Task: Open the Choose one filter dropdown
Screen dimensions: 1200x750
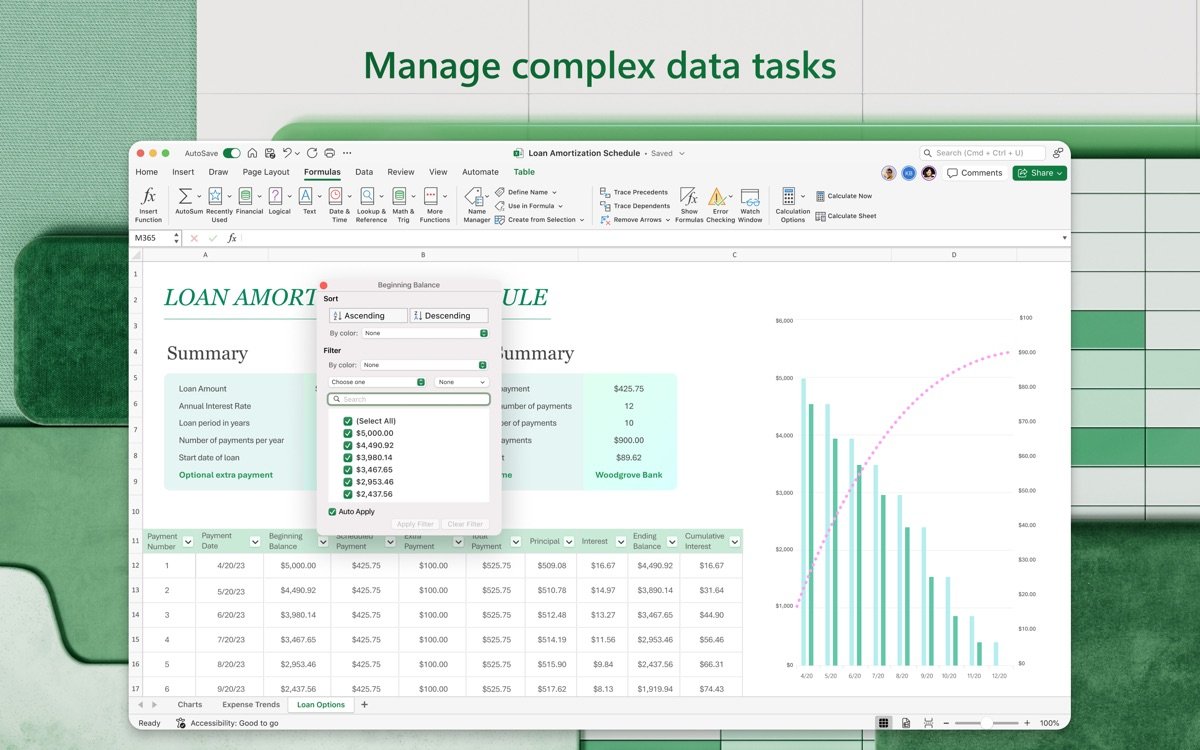Action: (x=378, y=382)
